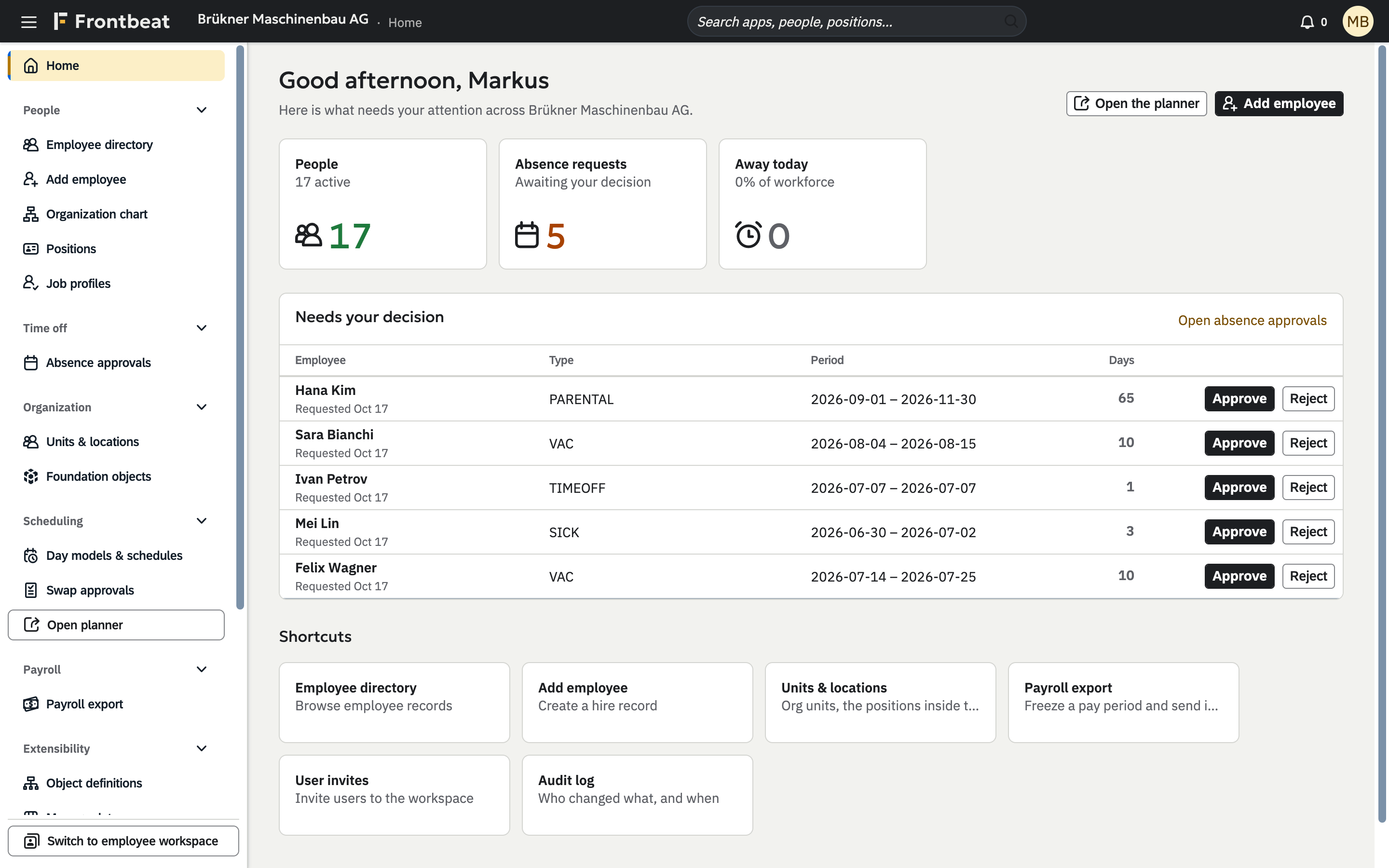Focus the search apps, people, positions field
The width and height of the screenshot is (1389, 868).
click(x=857, y=22)
